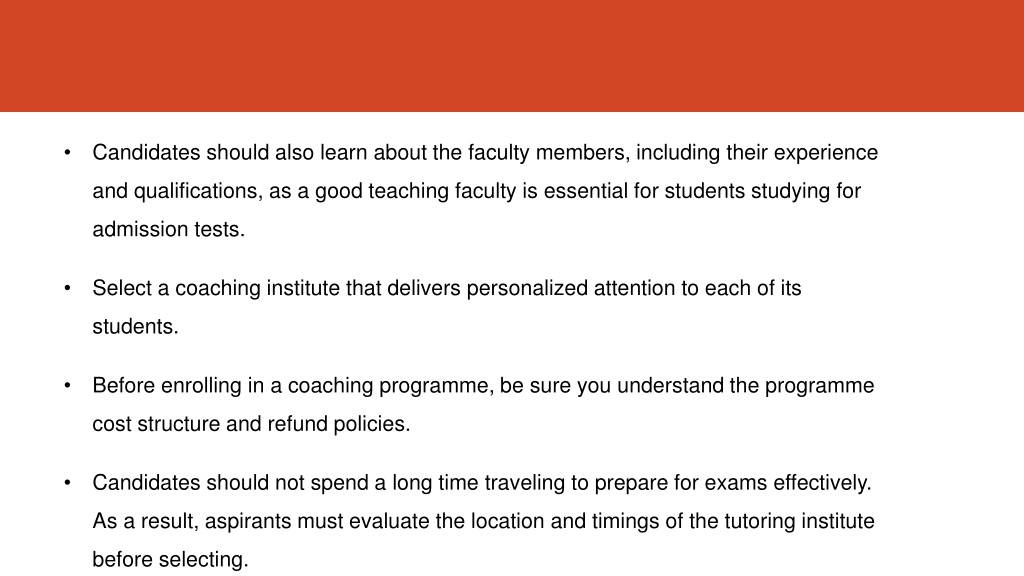The height and width of the screenshot is (576, 1024).
Task: Place cursor on 'and qualifications' line
Action: [x=477, y=191]
